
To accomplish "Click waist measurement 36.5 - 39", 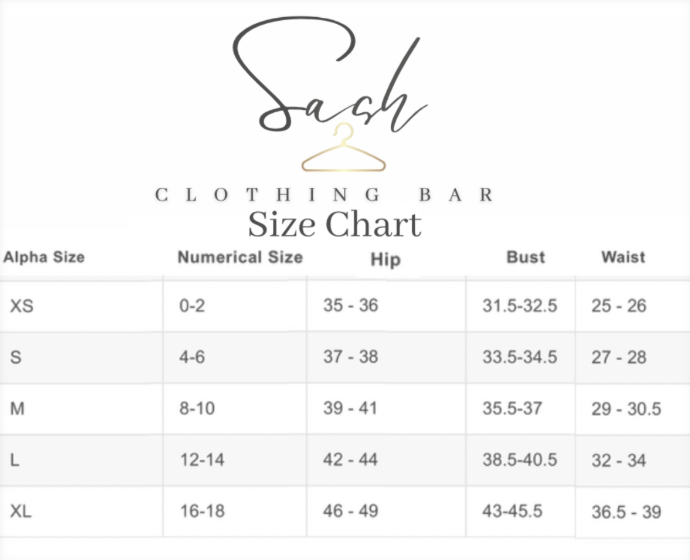I will pos(626,511).
